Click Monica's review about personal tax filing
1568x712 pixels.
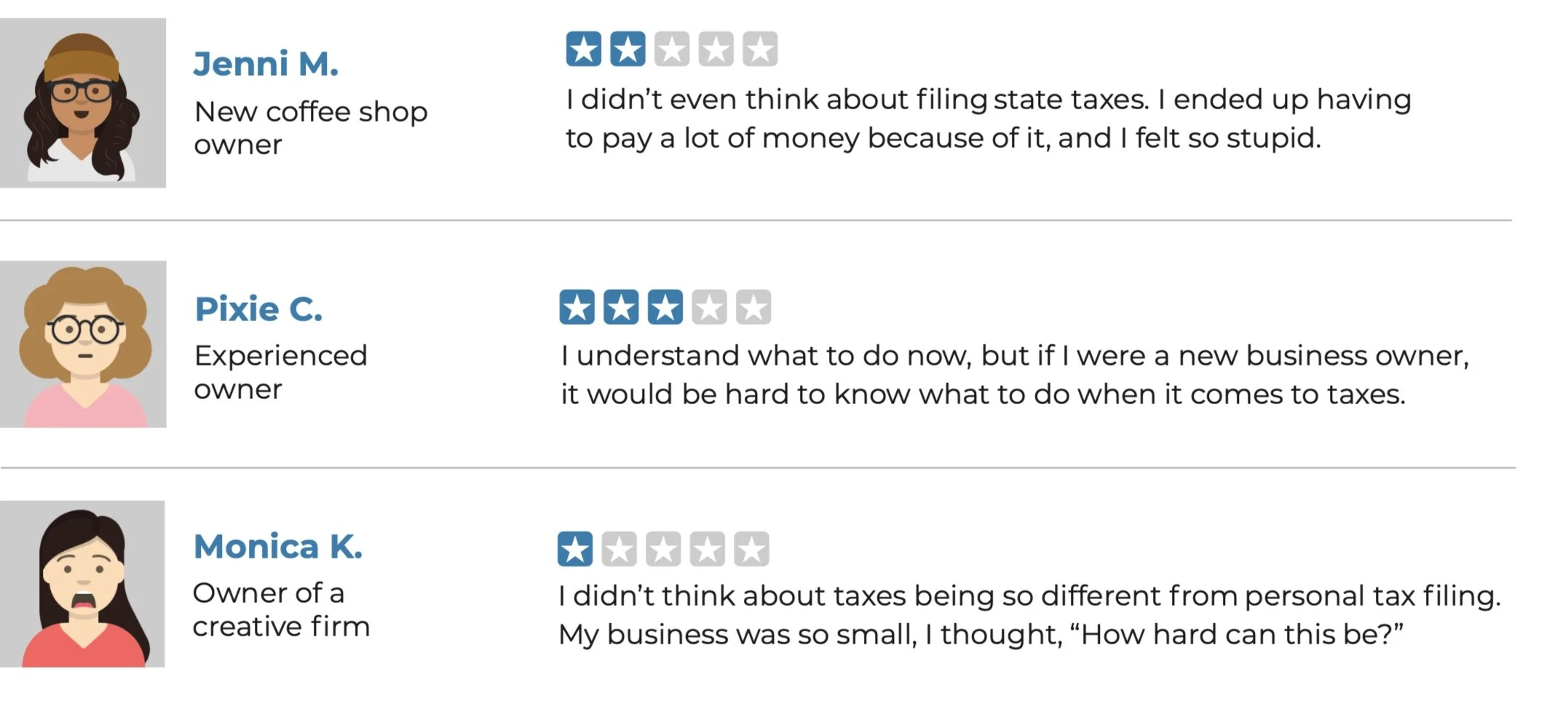click(1029, 615)
